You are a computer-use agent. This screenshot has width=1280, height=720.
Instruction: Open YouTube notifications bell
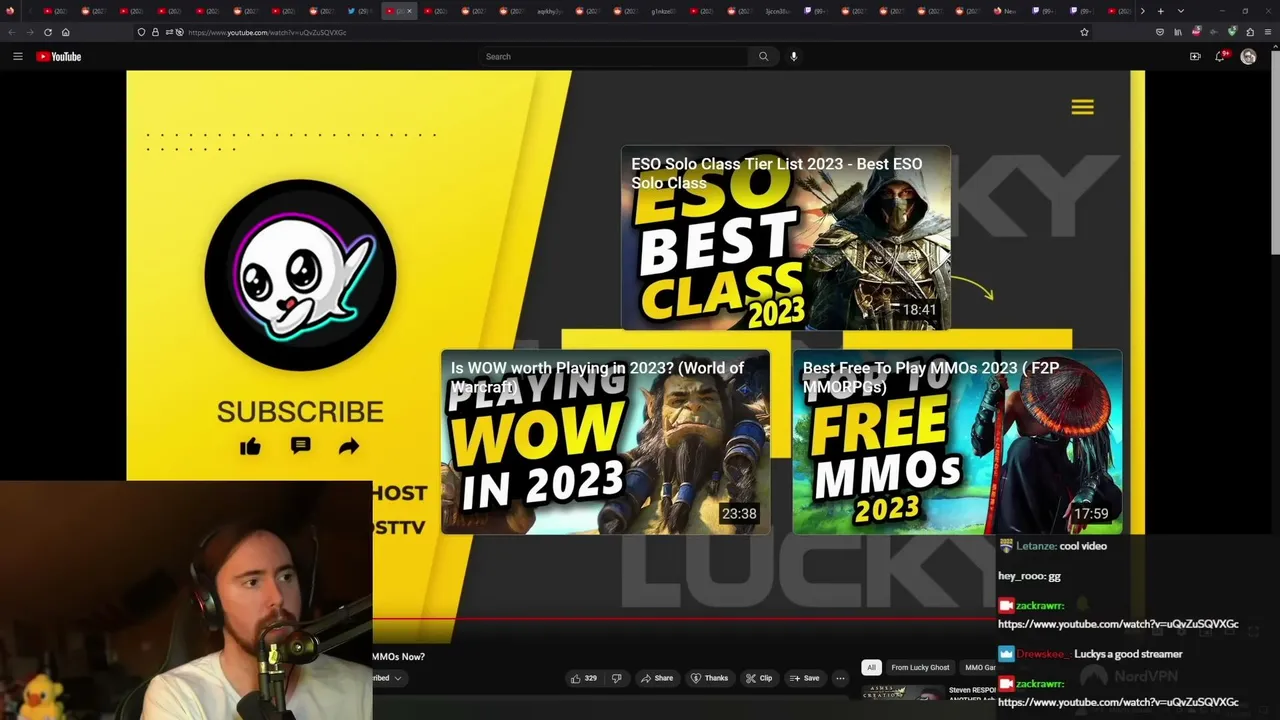(1220, 56)
